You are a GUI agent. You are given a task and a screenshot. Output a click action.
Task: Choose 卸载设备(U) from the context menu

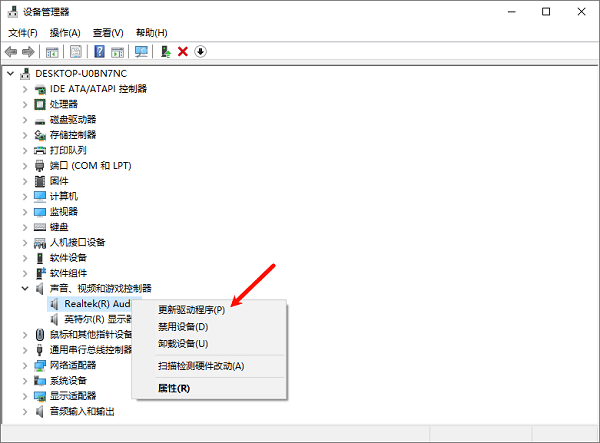click(183, 343)
